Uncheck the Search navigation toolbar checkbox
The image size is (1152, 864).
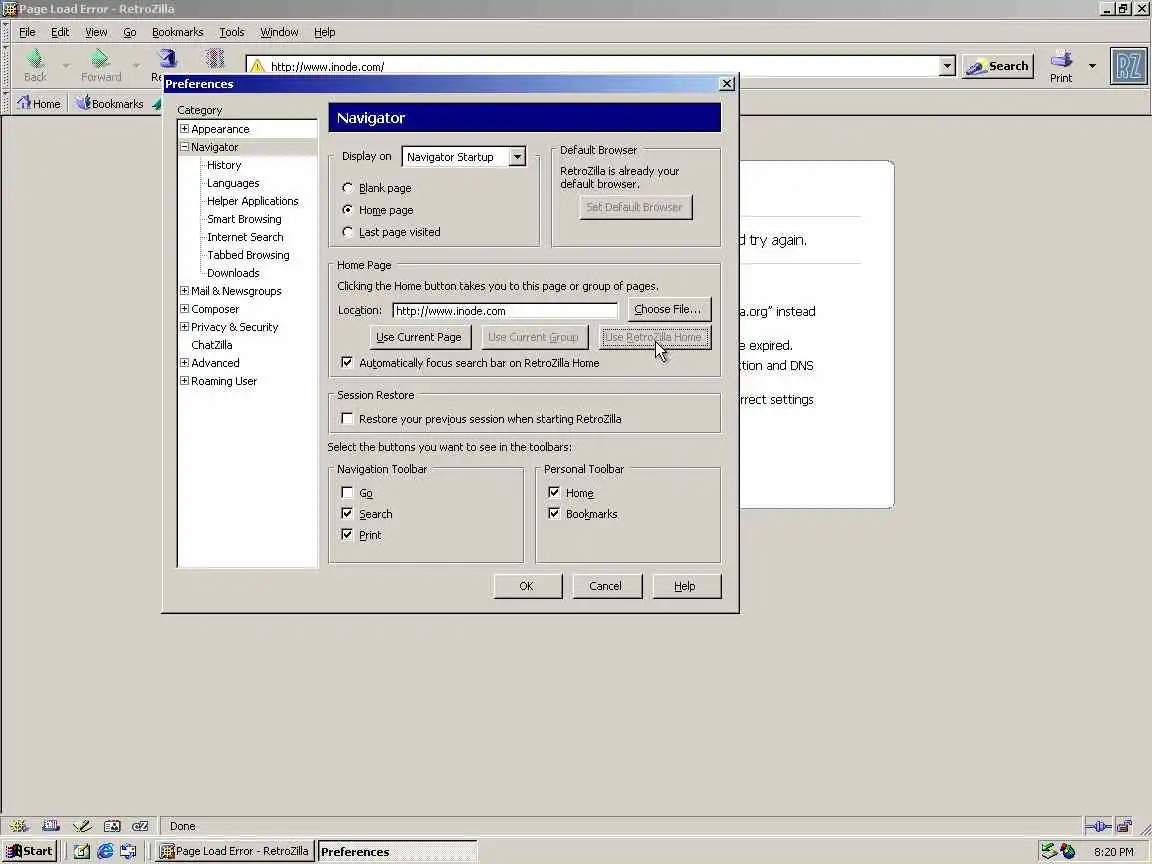coord(347,514)
